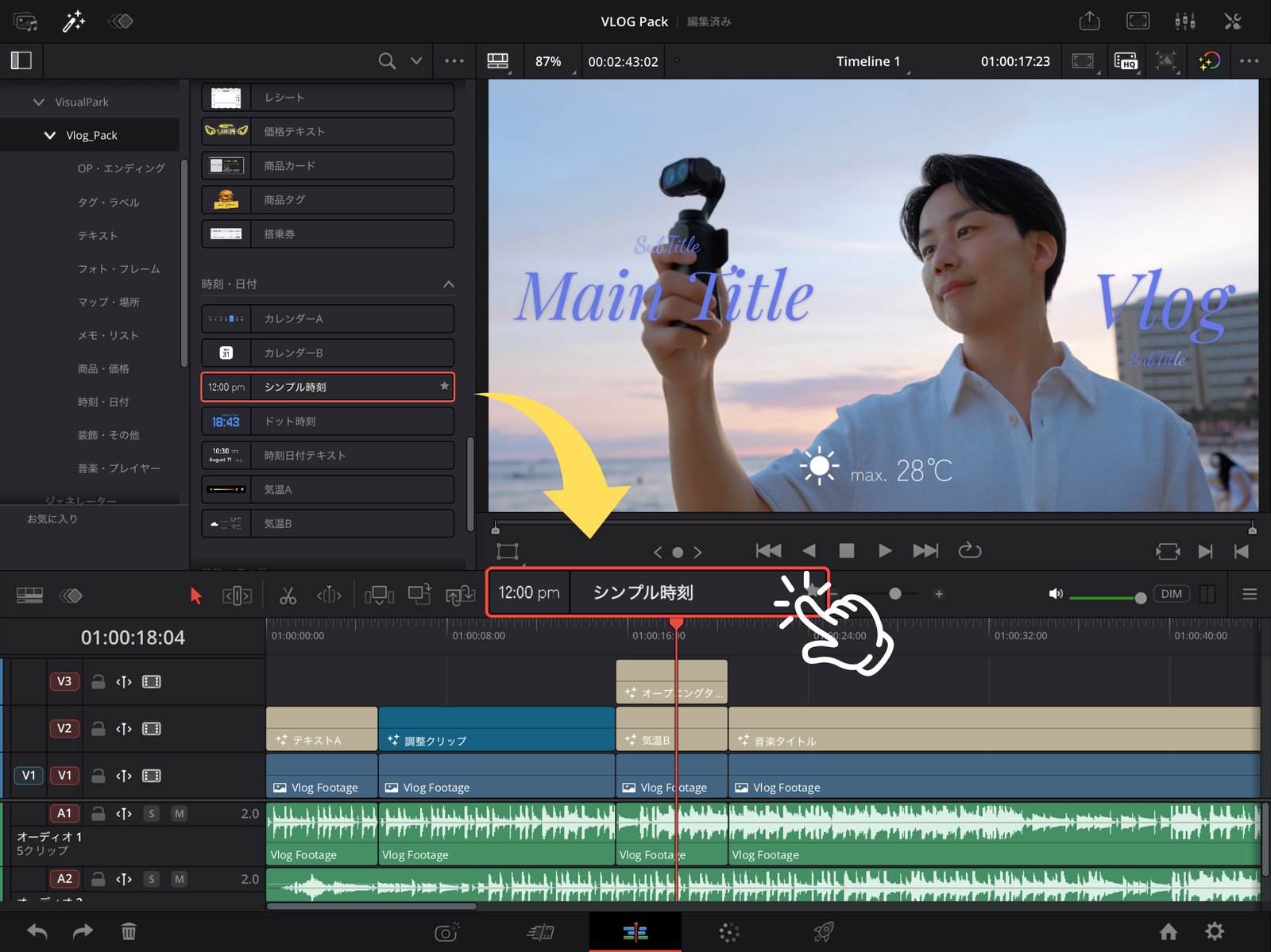Solo audio track A1
The height and width of the screenshot is (952, 1271).
point(152,813)
